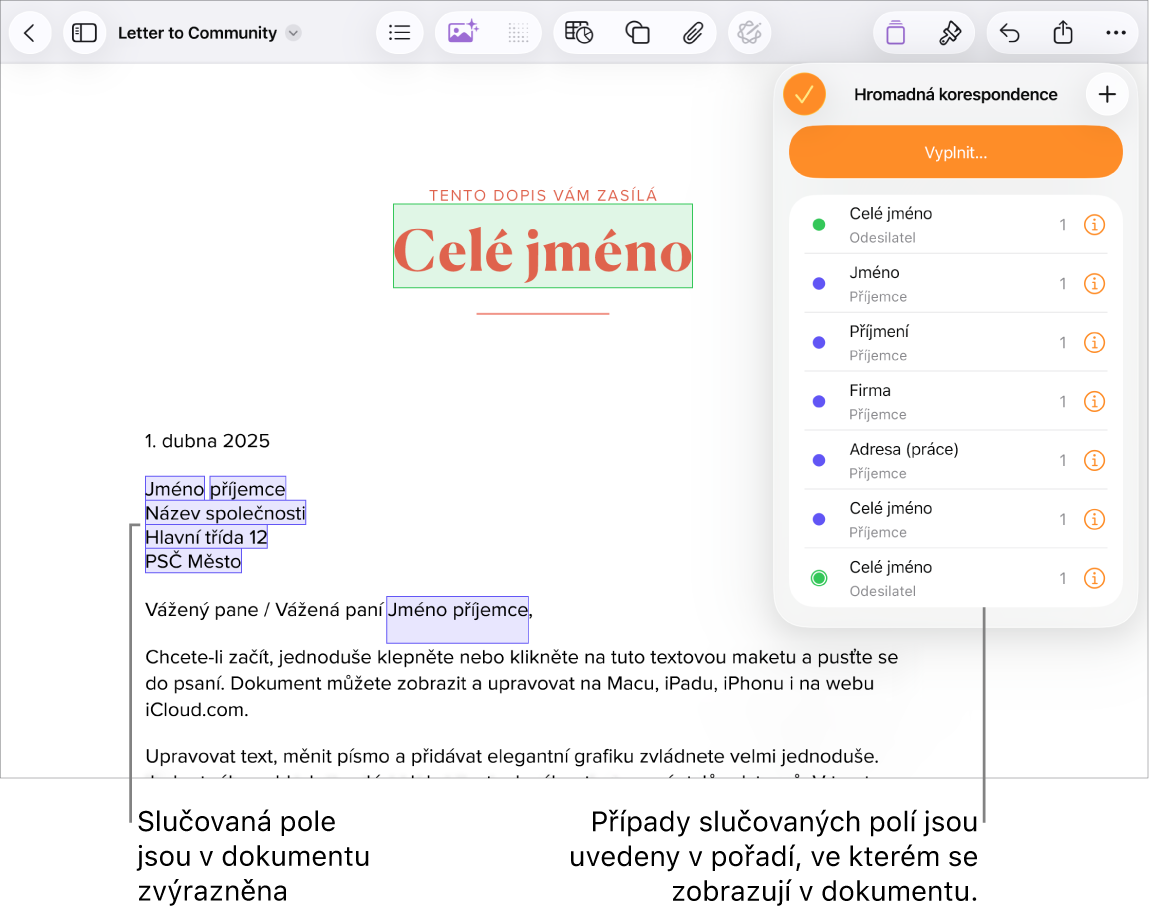Click the paperclip attachment icon

click(x=693, y=33)
